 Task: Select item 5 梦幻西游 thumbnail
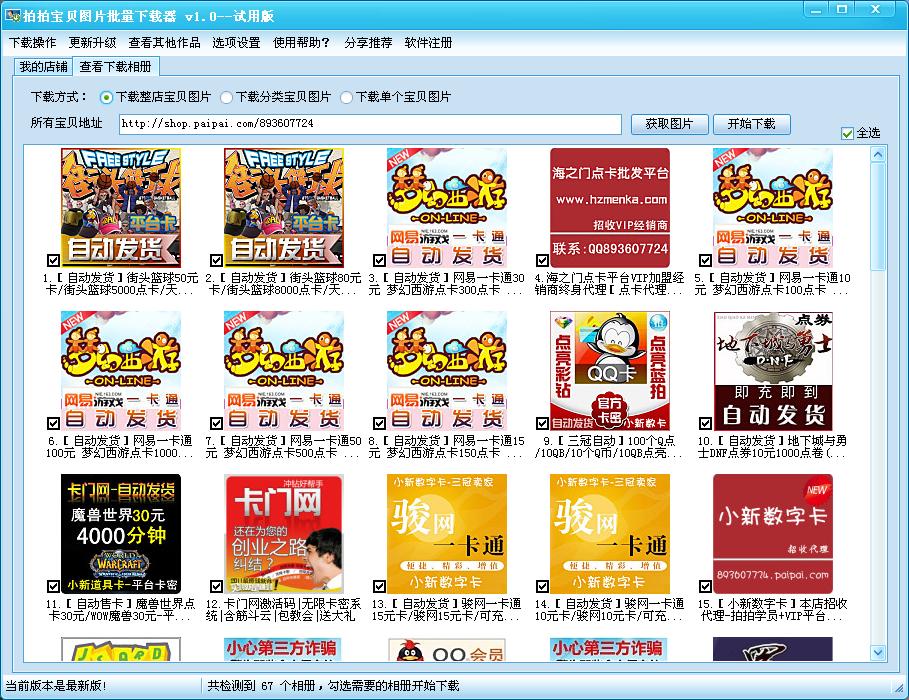tap(773, 208)
